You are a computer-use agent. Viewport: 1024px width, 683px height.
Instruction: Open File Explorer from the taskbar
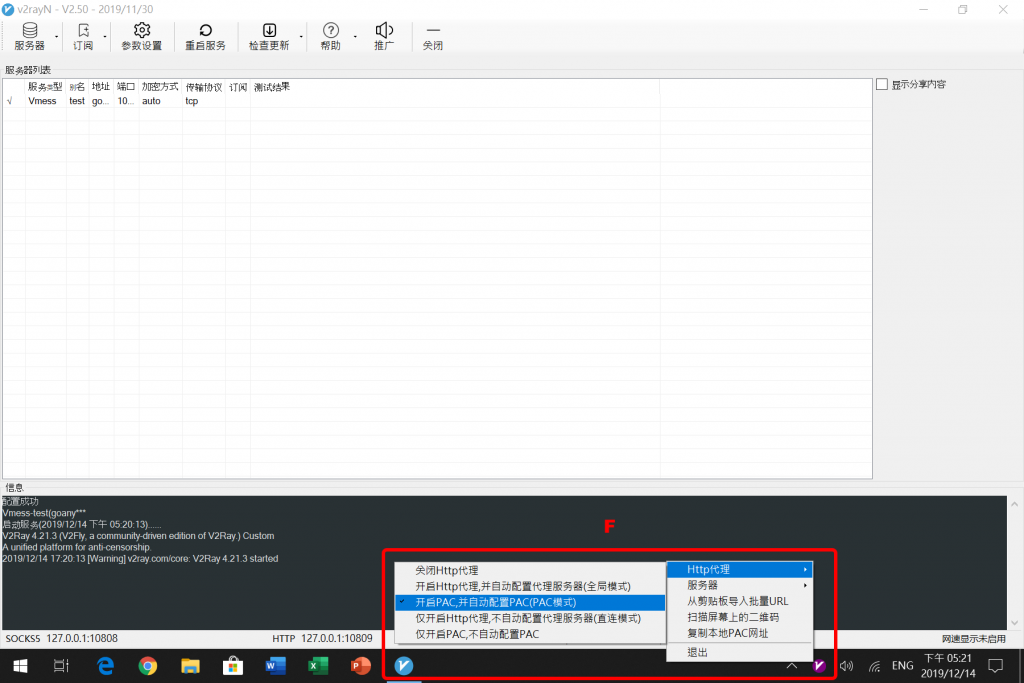click(x=190, y=666)
